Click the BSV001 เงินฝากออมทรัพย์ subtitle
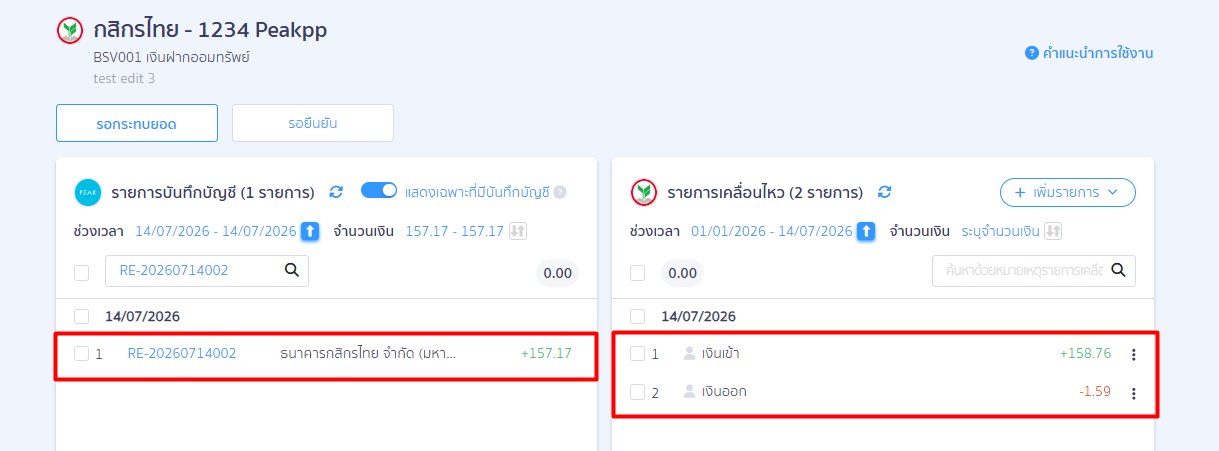Image resolution: width=1219 pixels, height=451 pixels. 171,57
